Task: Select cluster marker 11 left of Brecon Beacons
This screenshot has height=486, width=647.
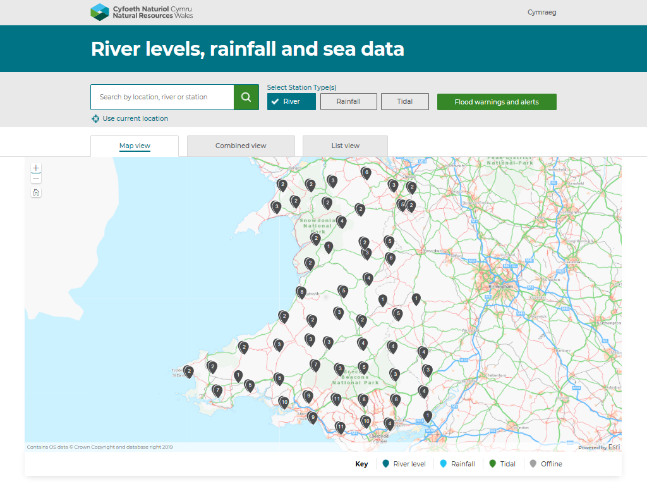Action: [x=336, y=399]
